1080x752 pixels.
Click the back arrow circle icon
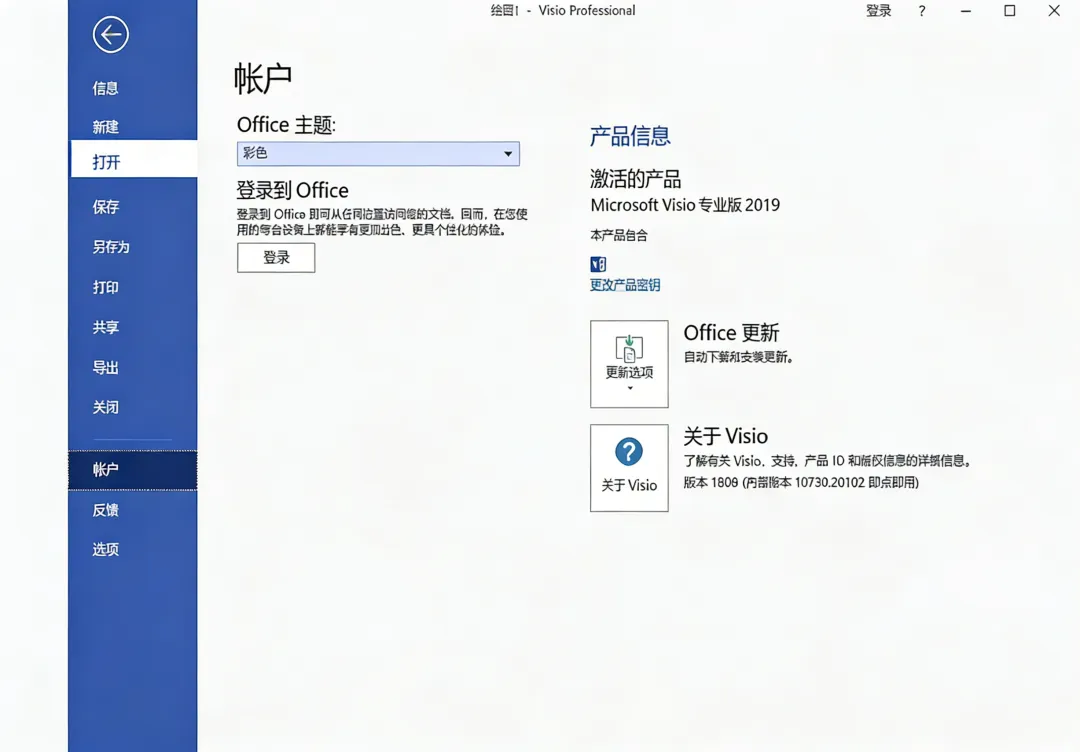click(110, 34)
